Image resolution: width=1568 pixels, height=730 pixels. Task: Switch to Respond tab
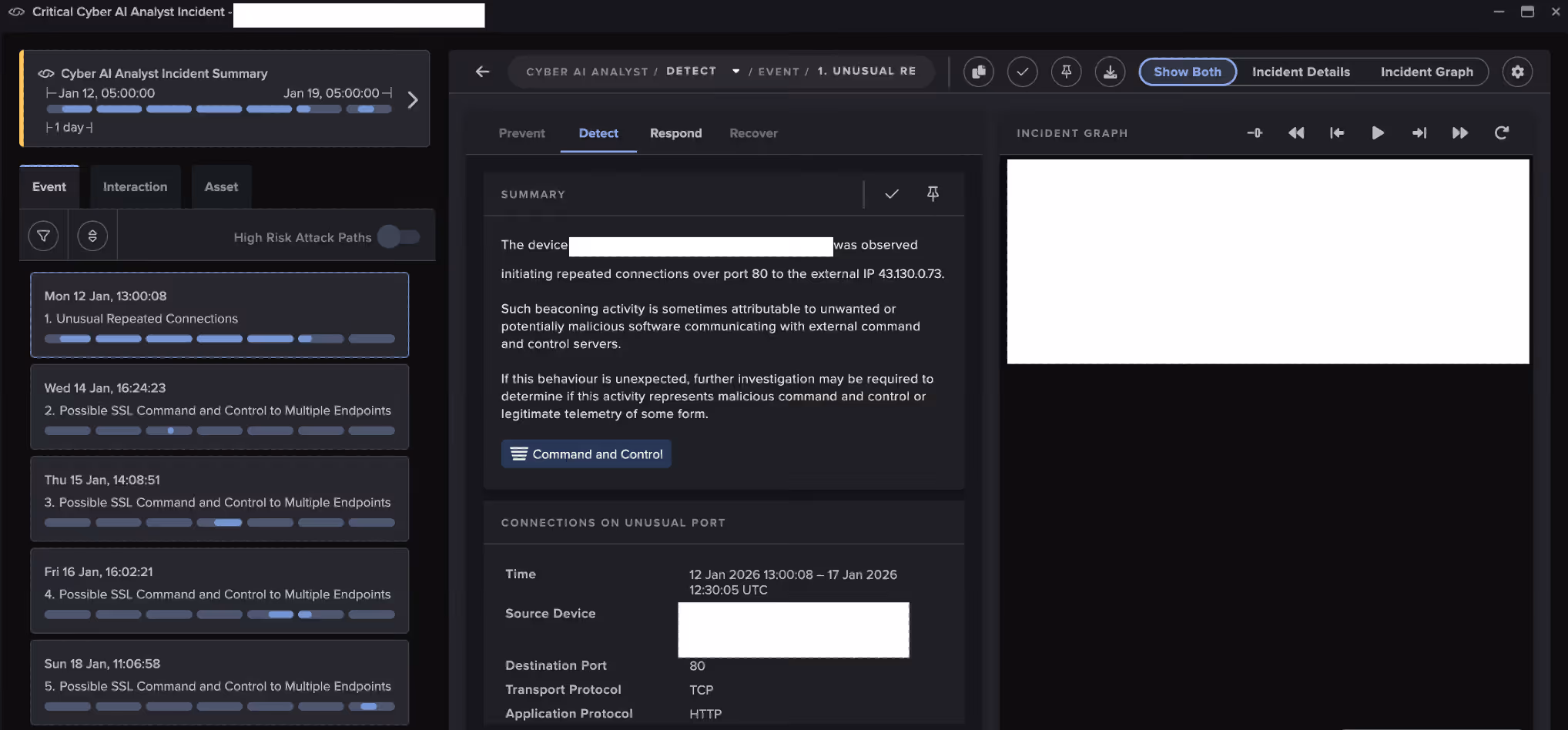[x=675, y=133]
